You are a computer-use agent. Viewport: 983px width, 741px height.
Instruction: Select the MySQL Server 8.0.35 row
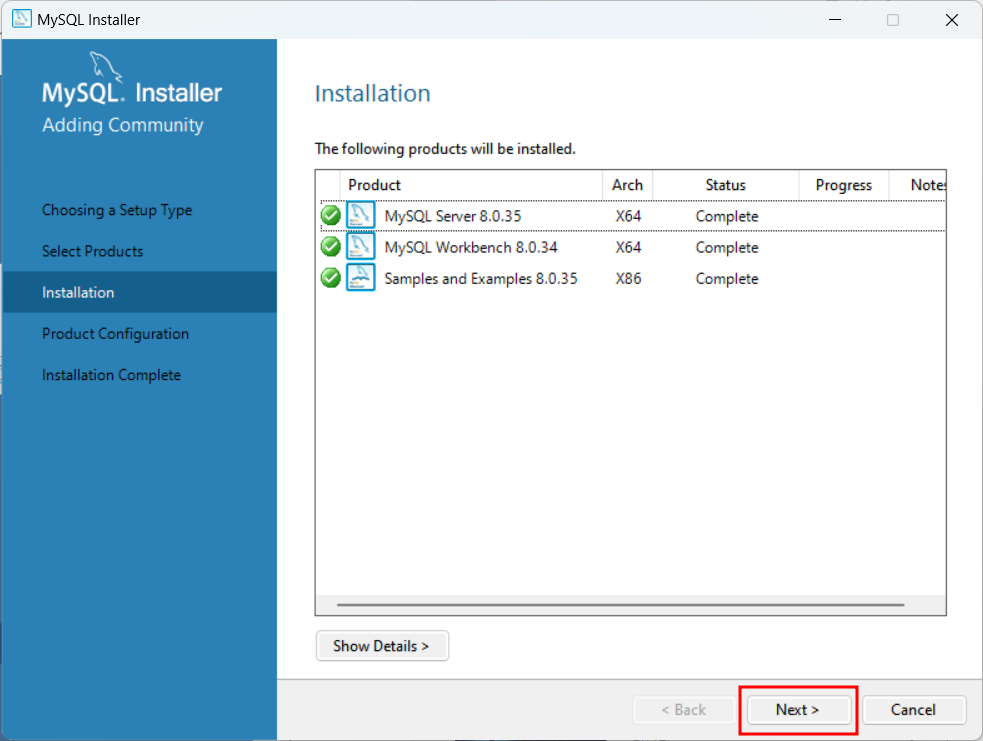(x=633, y=216)
